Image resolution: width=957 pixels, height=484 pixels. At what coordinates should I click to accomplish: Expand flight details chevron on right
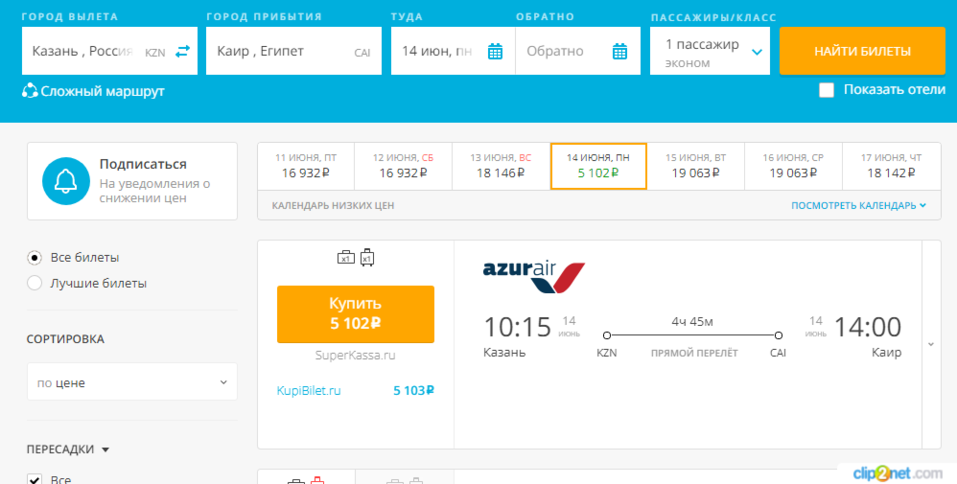(931, 344)
